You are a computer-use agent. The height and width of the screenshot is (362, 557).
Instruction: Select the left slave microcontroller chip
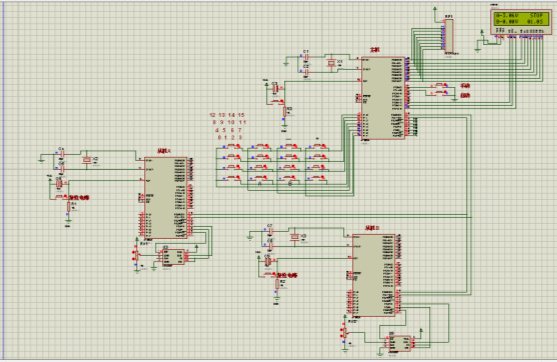tap(166, 198)
